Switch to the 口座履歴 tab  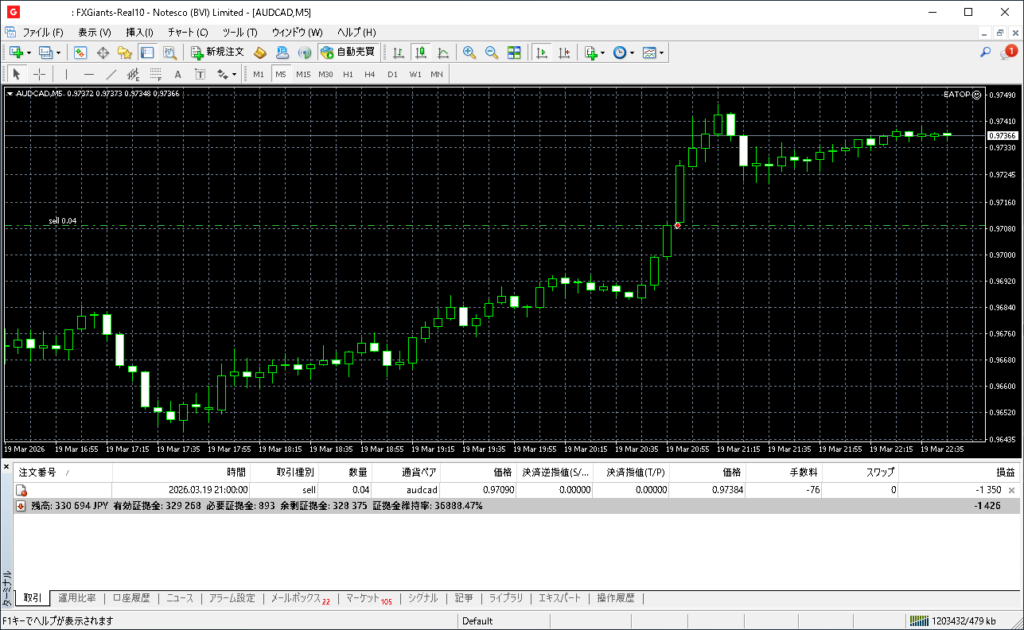(131, 598)
